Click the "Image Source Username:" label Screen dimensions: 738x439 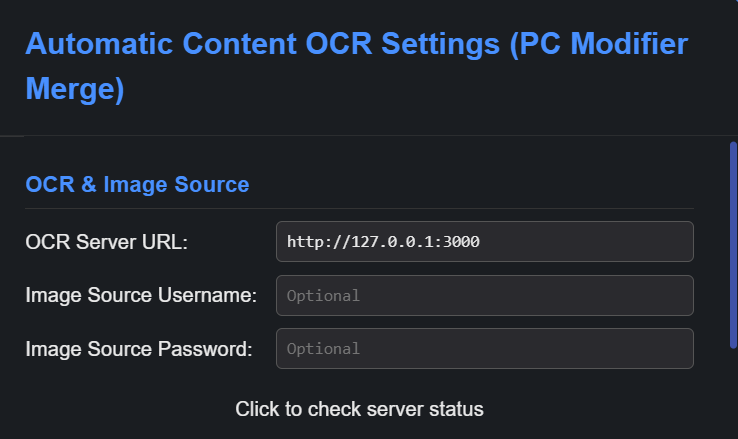pos(141,295)
